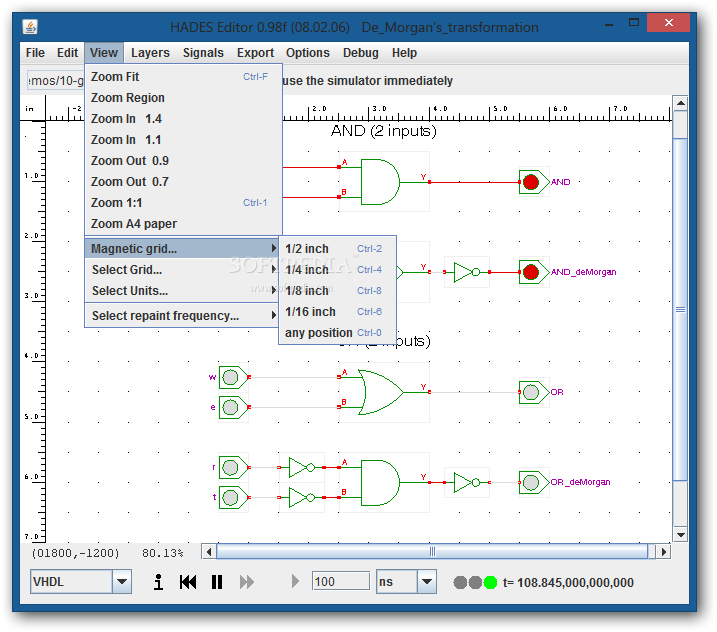Open the Export menu
717x632 pixels.
[255, 53]
